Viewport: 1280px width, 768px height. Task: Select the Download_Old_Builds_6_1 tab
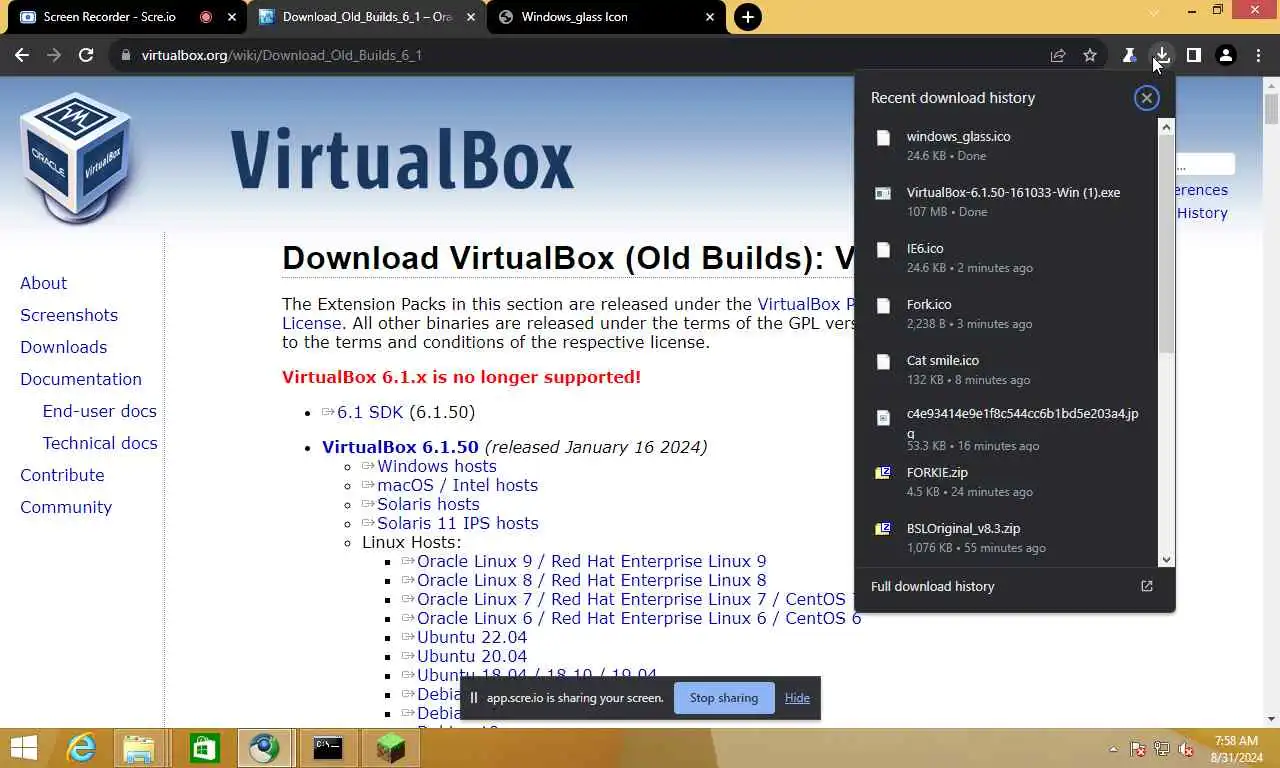click(x=366, y=17)
